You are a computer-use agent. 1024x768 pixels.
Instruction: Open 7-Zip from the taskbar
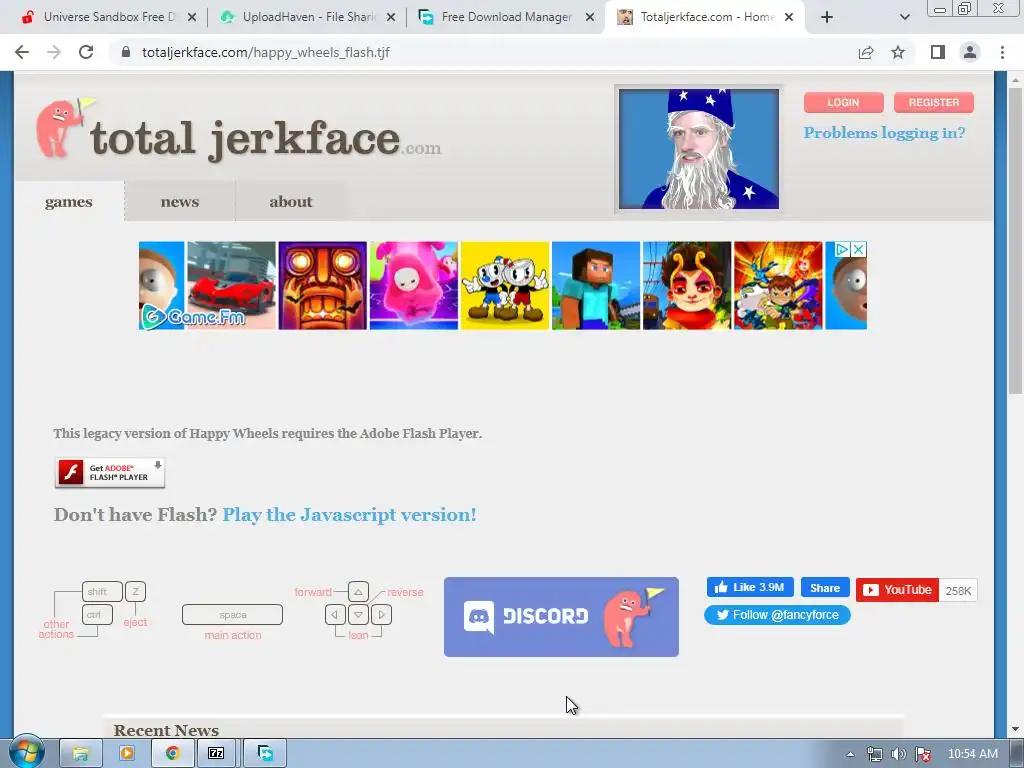[216, 754]
